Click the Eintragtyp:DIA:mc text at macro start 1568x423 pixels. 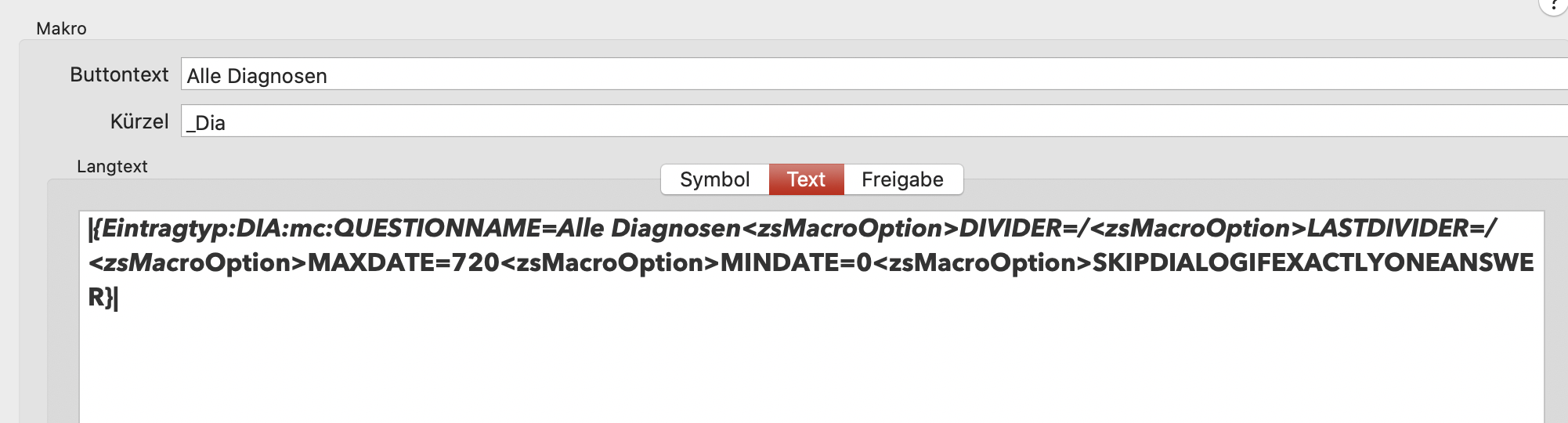212,228
